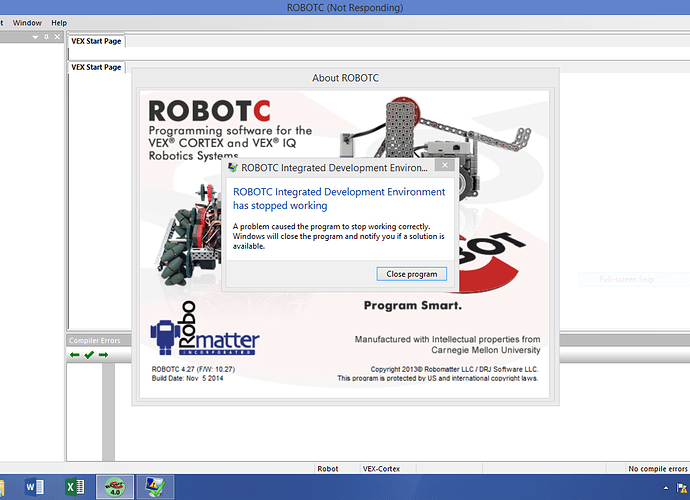The image size is (690, 500).
Task: Switch to ROBOTC 4.0 taskbar icon
Action: [115, 487]
